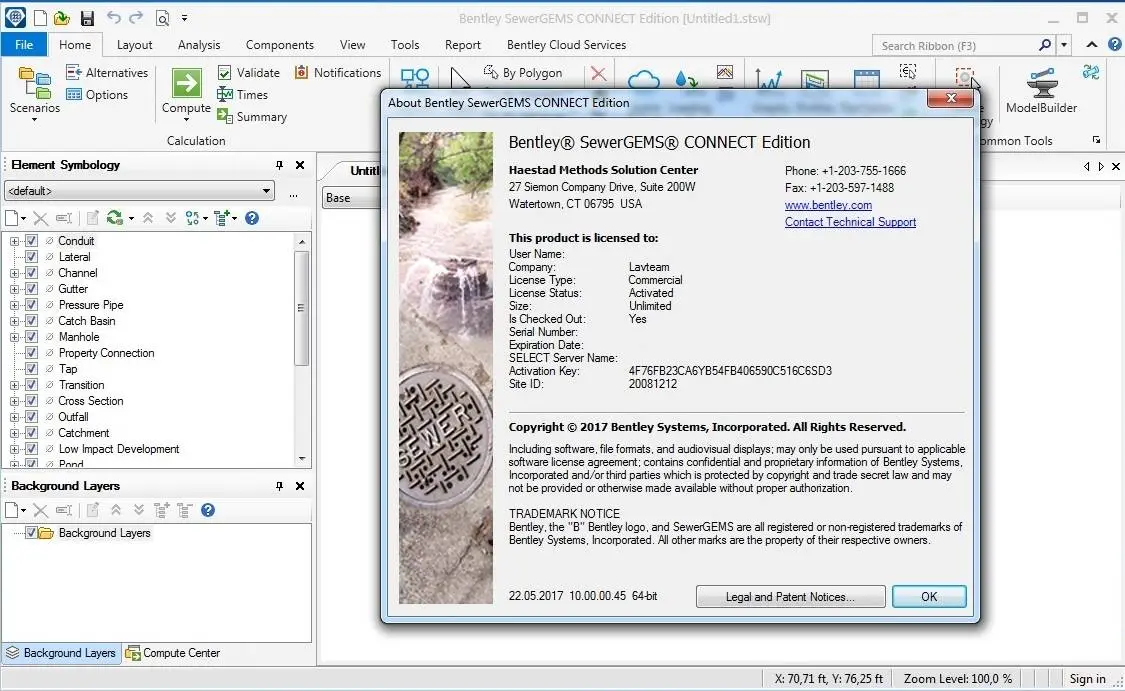
Task: Click the symbology ellipsis button
Action: point(293,194)
